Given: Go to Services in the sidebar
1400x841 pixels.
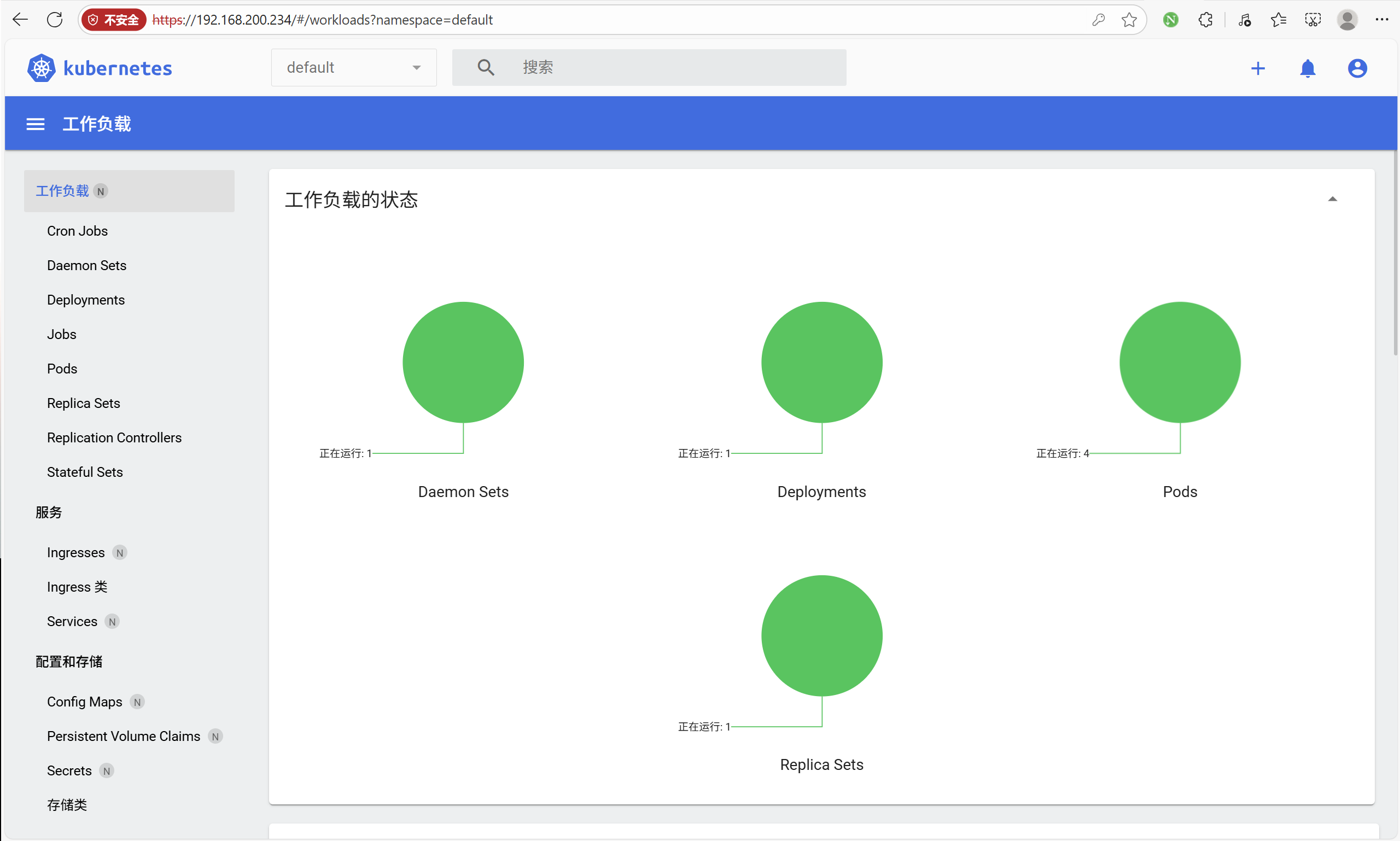Looking at the screenshot, I should pyautogui.click(x=72, y=621).
